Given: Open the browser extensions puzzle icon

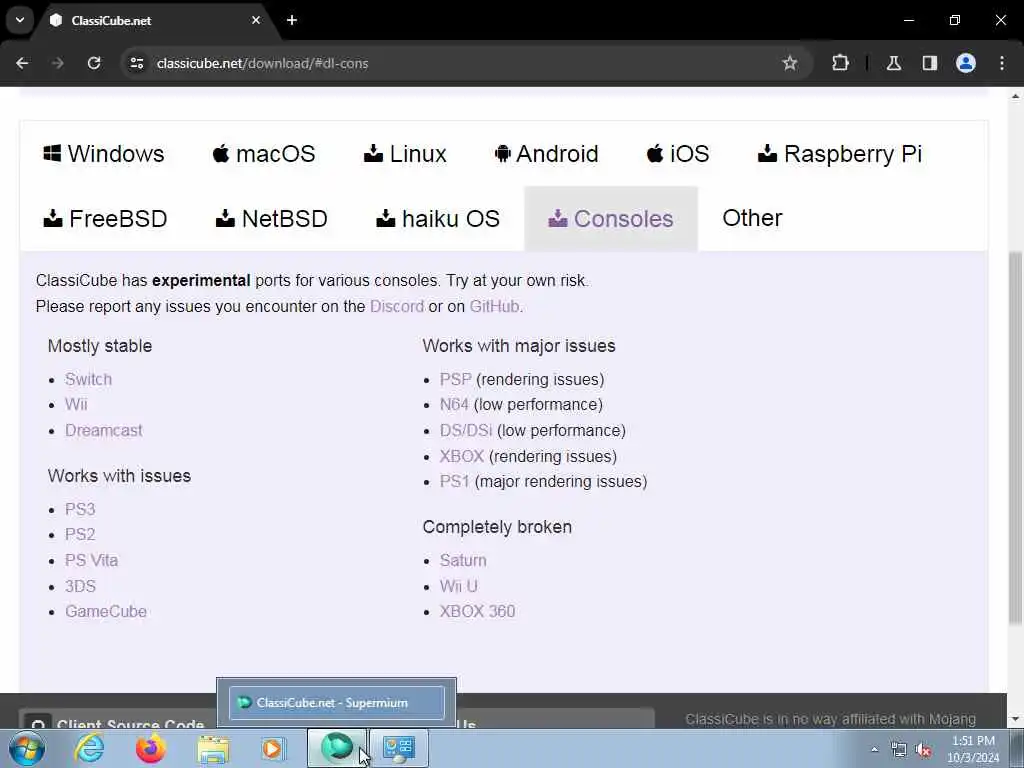Looking at the screenshot, I should tap(840, 63).
